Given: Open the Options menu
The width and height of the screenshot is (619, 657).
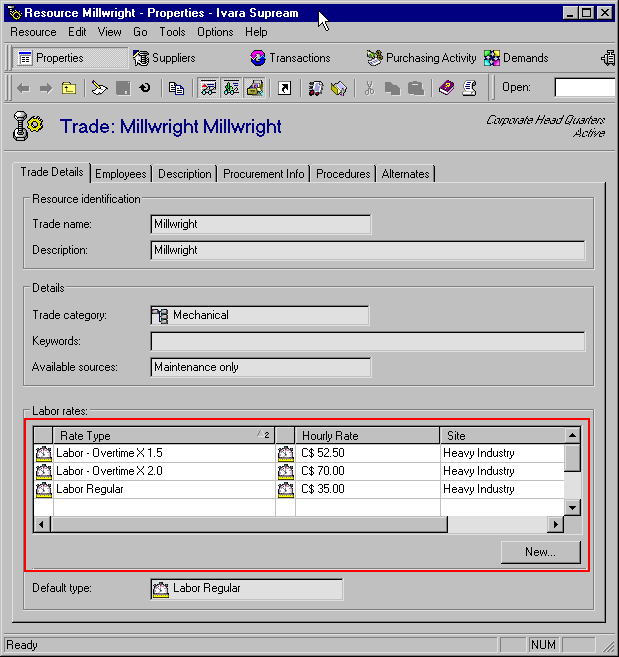Looking at the screenshot, I should 215,32.
